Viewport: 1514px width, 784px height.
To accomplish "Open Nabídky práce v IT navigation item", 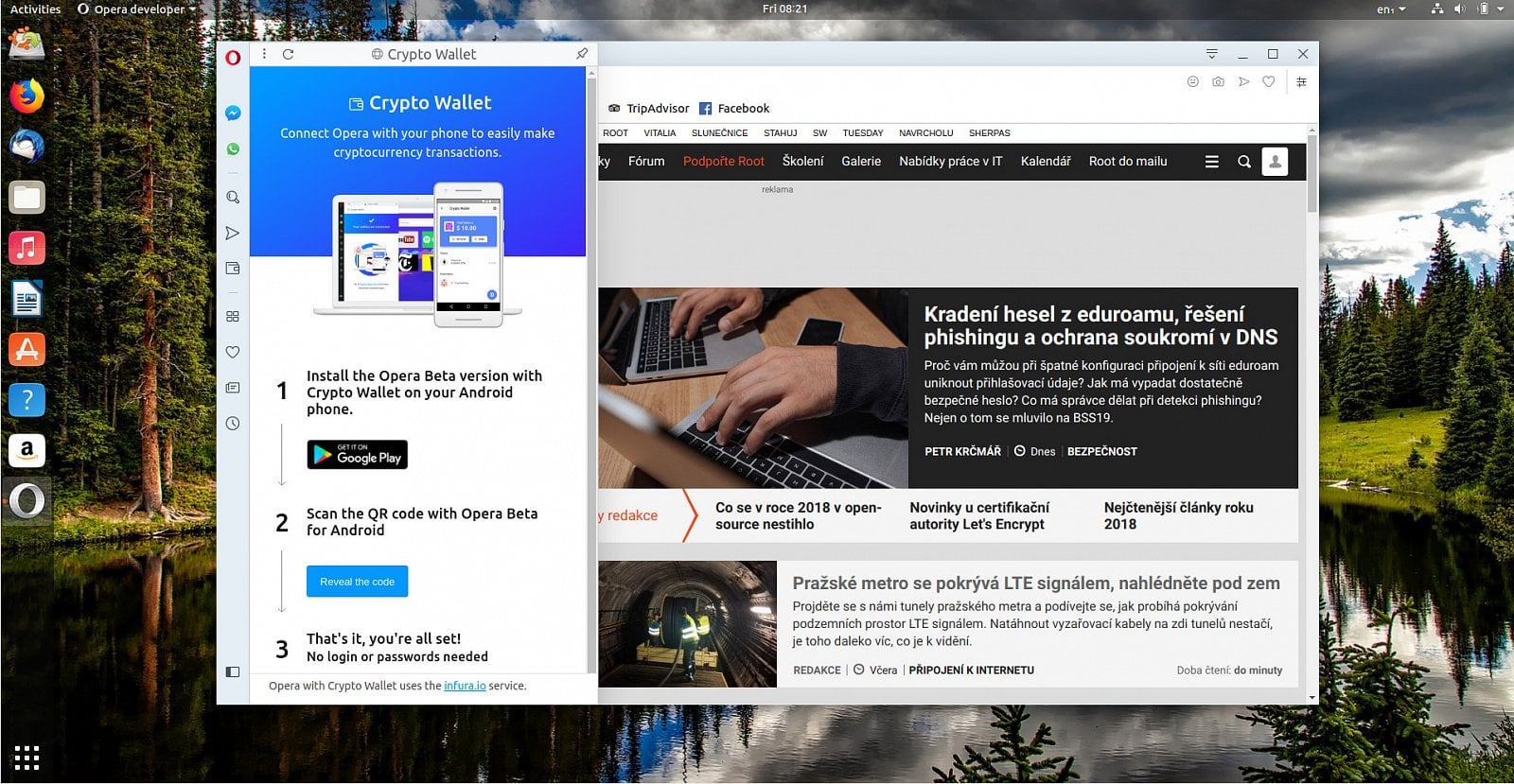I will point(951,162).
